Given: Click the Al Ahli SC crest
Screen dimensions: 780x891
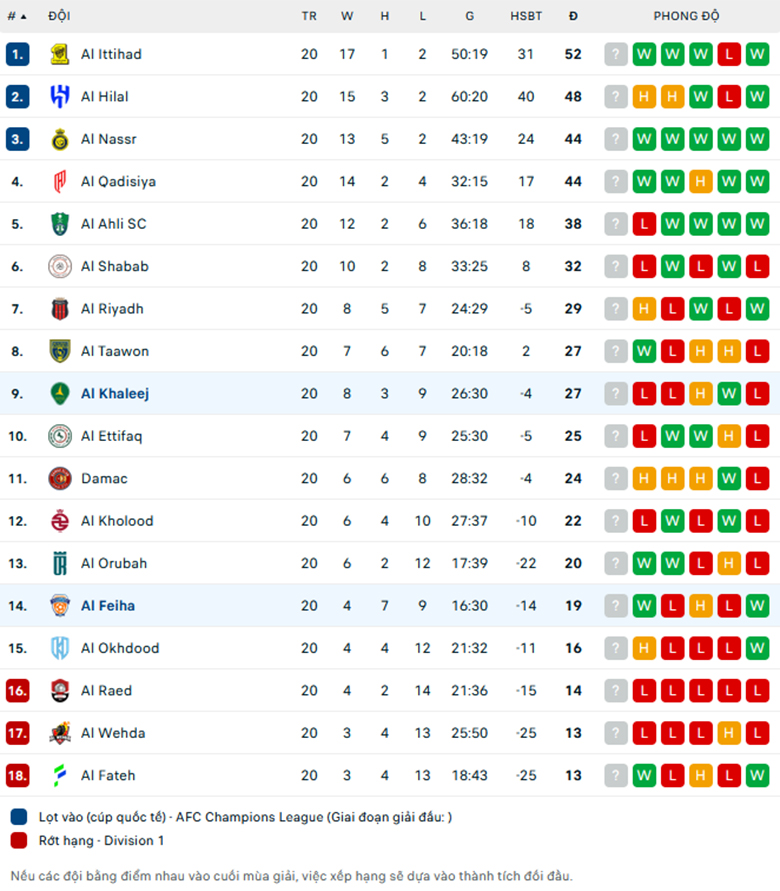Looking at the screenshot, I should click(x=60, y=224).
